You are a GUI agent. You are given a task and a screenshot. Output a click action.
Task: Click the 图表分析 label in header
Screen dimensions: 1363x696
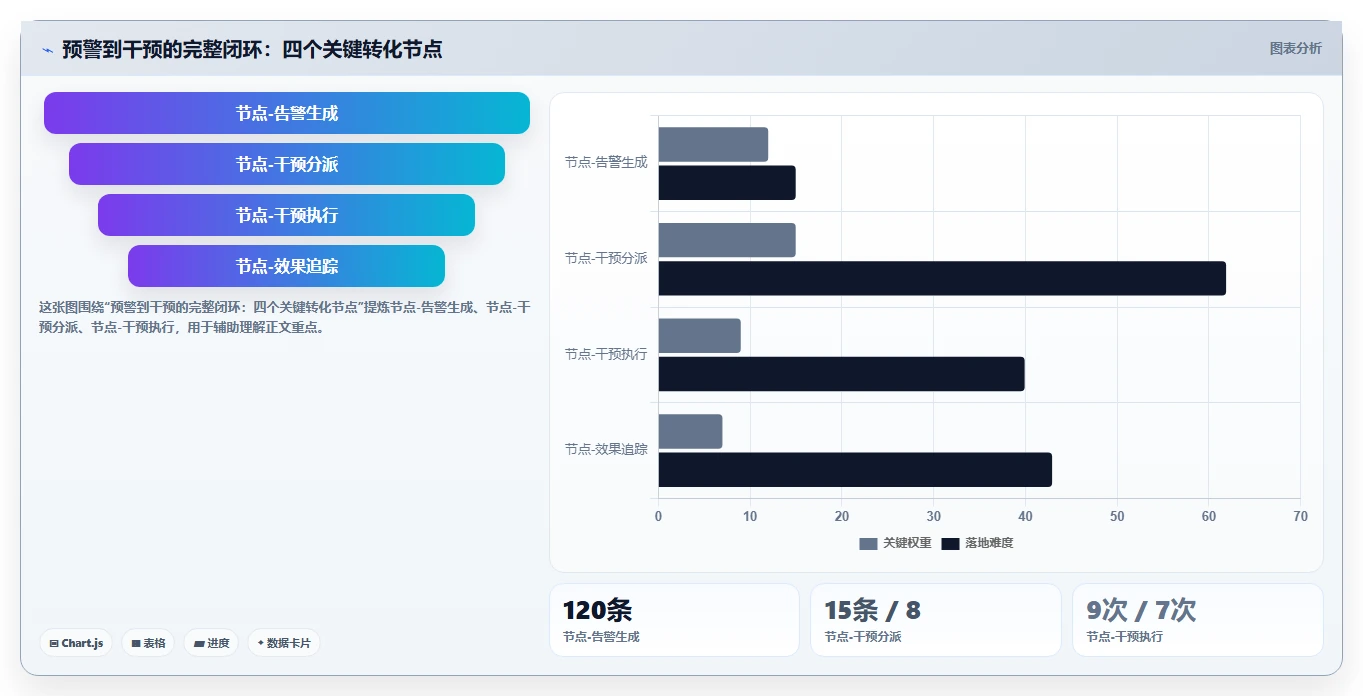tap(1295, 48)
